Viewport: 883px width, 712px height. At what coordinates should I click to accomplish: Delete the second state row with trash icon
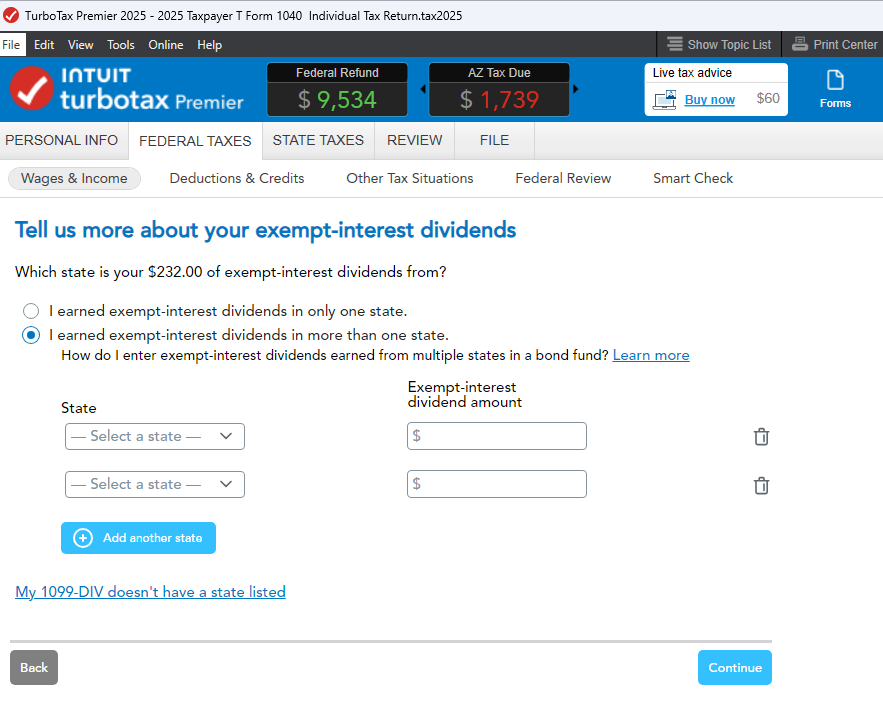(x=761, y=485)
